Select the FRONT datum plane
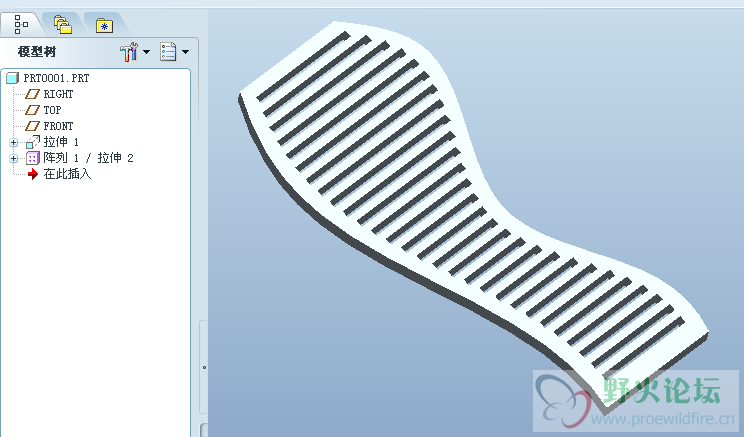This screenshot has height=437, width=744. pyautogui.click(x=58, y=126)
